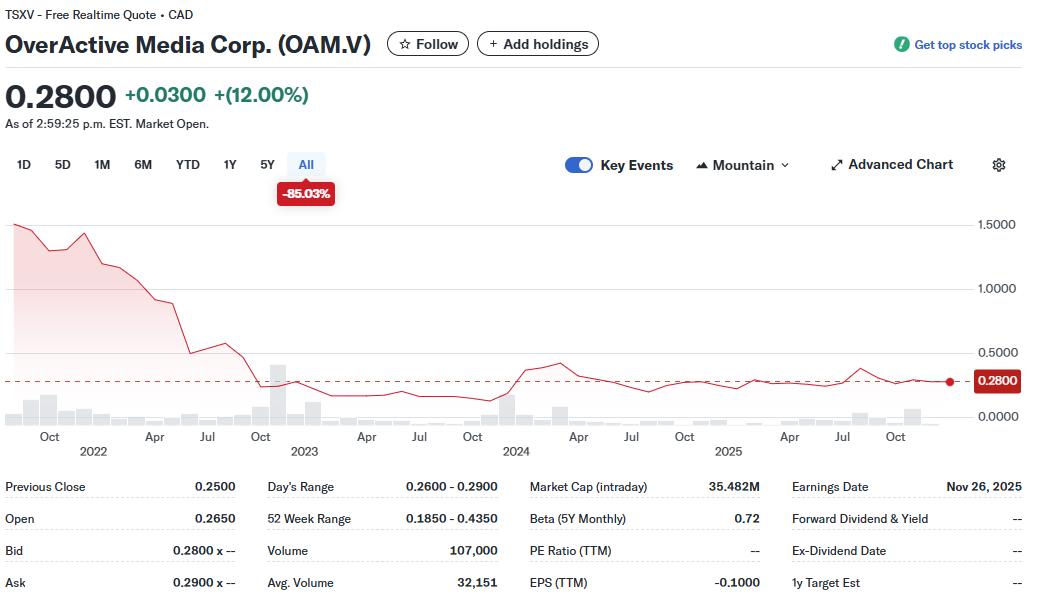The width and height of the screenshot is (1041, 603).
Task: Select the 1D time range
Action: pyautogui.click(x=24, y=165)
